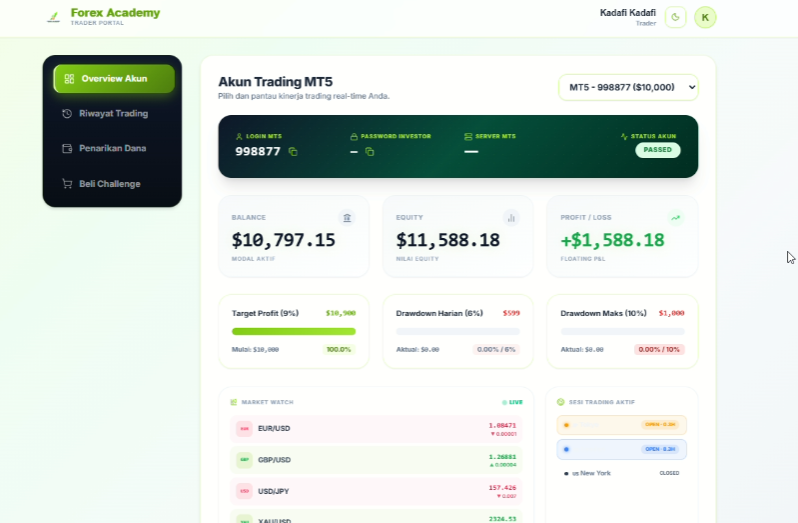Click the CLOSED session status label
The height and width of the screenshot is (523, 798).
coord(669,473)
